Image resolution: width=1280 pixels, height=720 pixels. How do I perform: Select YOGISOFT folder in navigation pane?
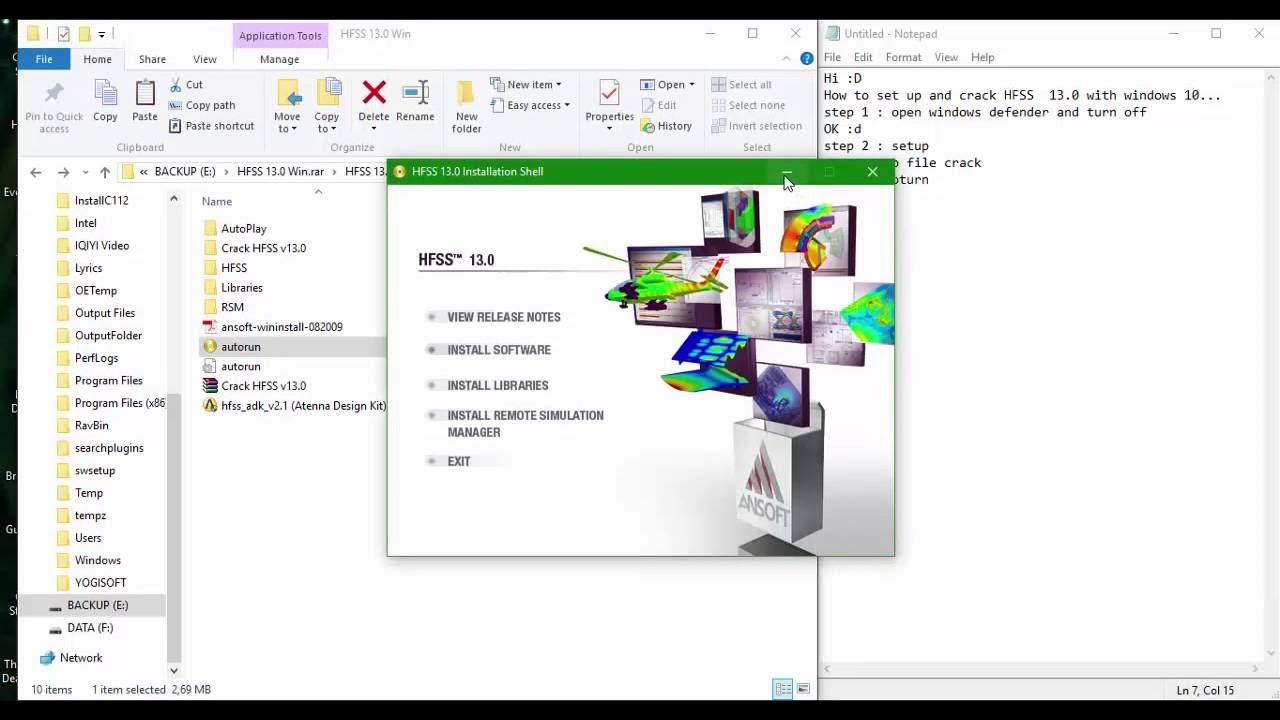[x=100, y=583]
